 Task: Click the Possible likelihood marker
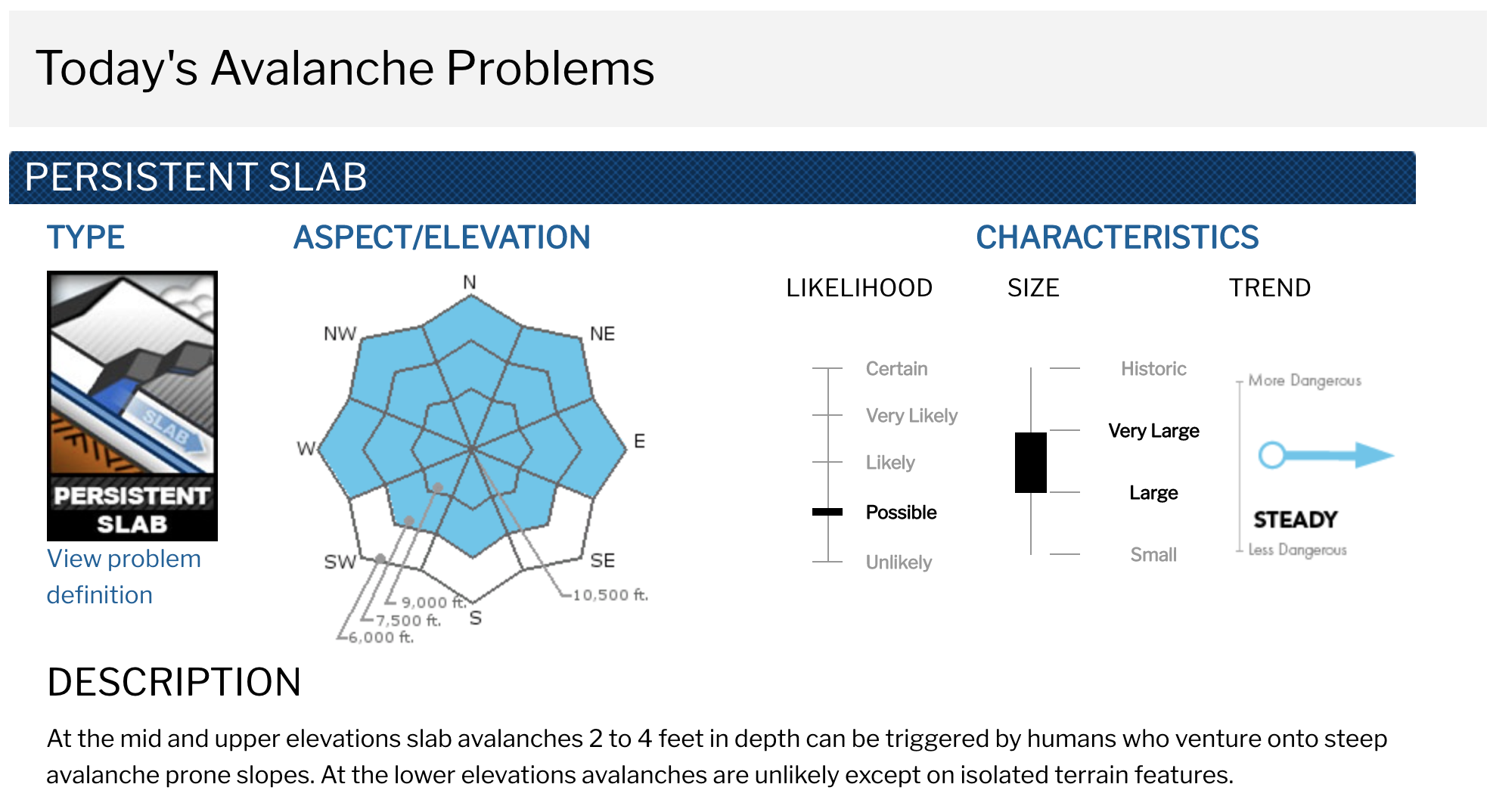[827, 512]
